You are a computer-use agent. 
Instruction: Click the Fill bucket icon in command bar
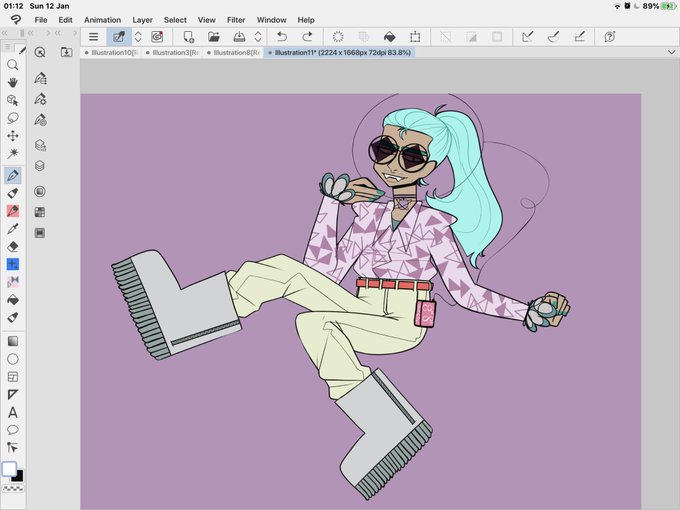[389, 37]
